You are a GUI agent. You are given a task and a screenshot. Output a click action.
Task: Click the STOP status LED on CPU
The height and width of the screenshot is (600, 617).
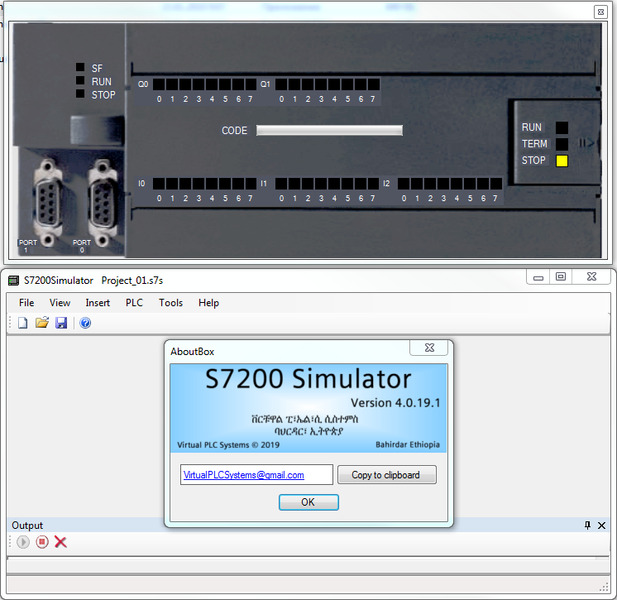[80, 94]
